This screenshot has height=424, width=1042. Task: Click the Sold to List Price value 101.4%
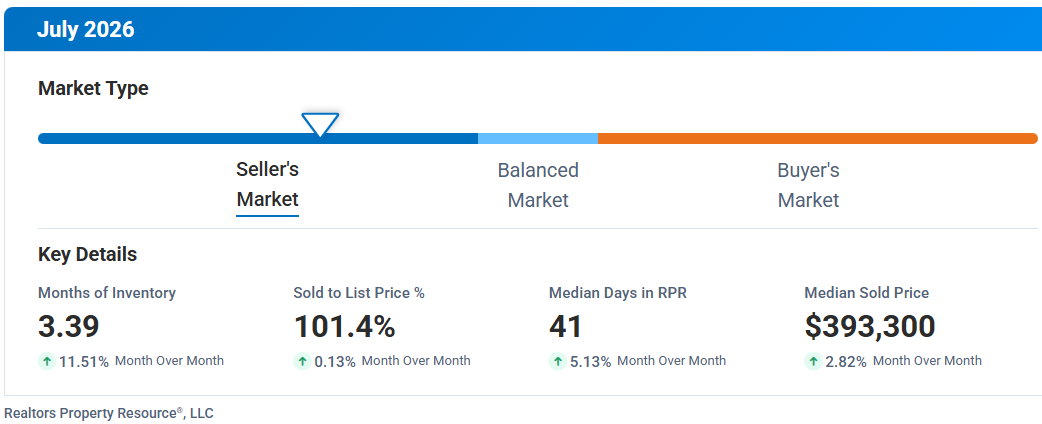tap(344, 326)
